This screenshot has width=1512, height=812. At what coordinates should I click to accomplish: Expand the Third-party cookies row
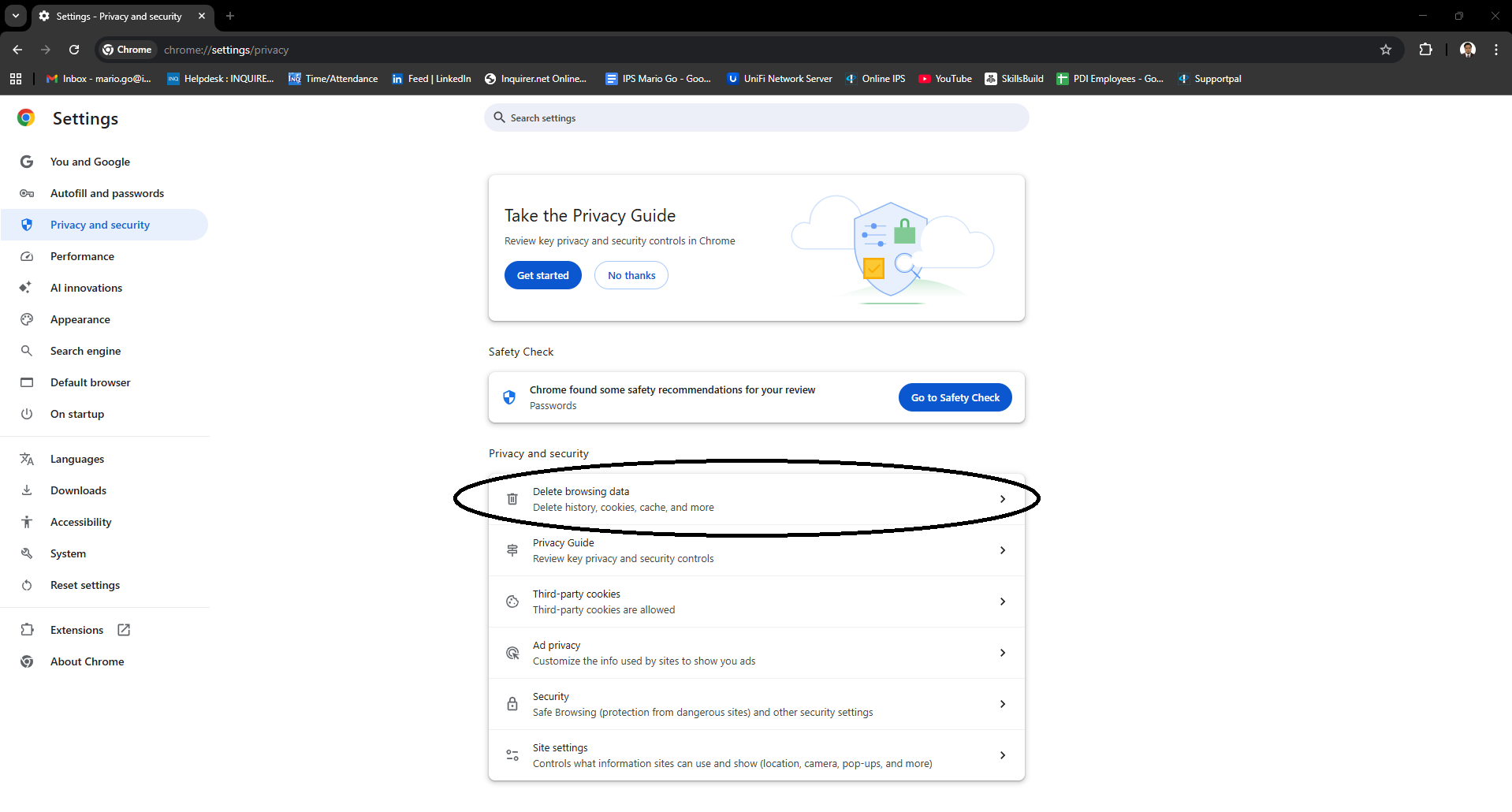[x=755, y=602]
